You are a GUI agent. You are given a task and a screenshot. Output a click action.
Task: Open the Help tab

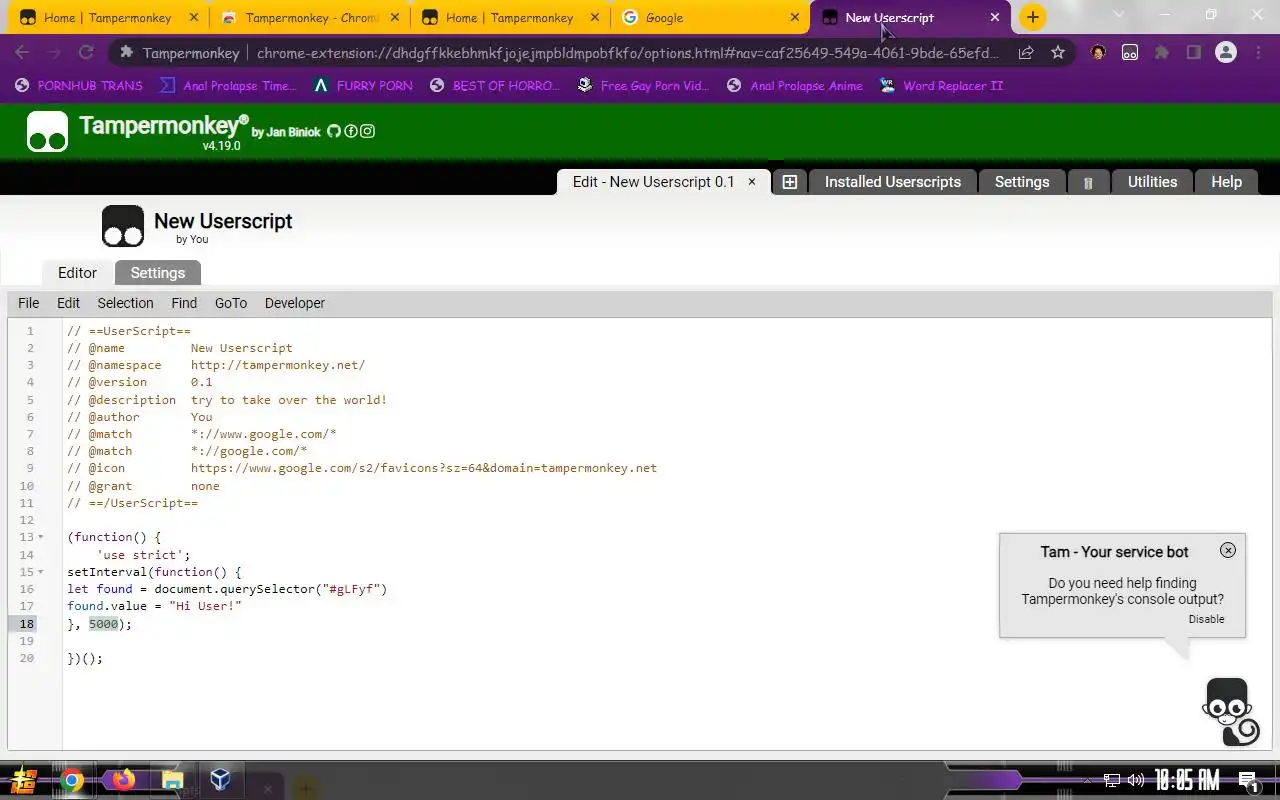click(1226, 182)
